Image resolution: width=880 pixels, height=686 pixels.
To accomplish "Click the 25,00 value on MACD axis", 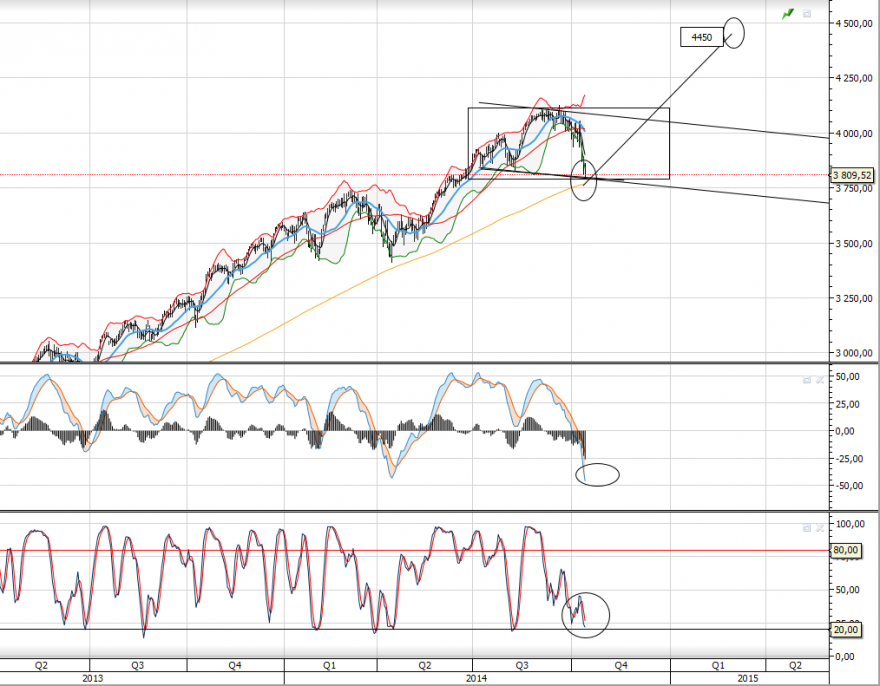I will coord(847,404).
